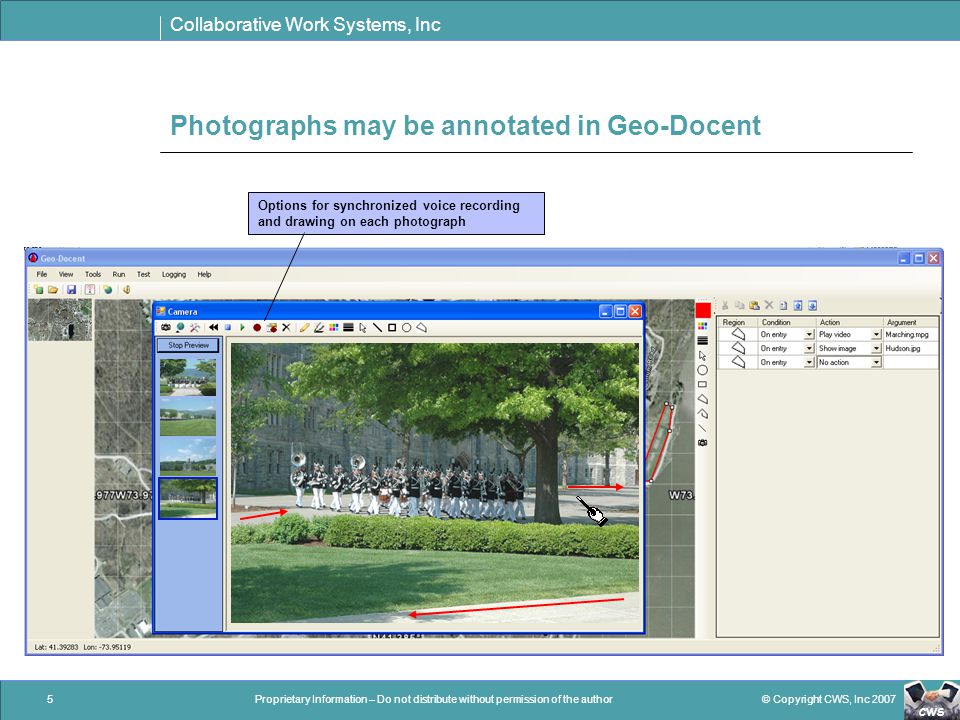This screenshot has height=720, width=960.
Task: Open the Run menu
Action: pos(119,274)
